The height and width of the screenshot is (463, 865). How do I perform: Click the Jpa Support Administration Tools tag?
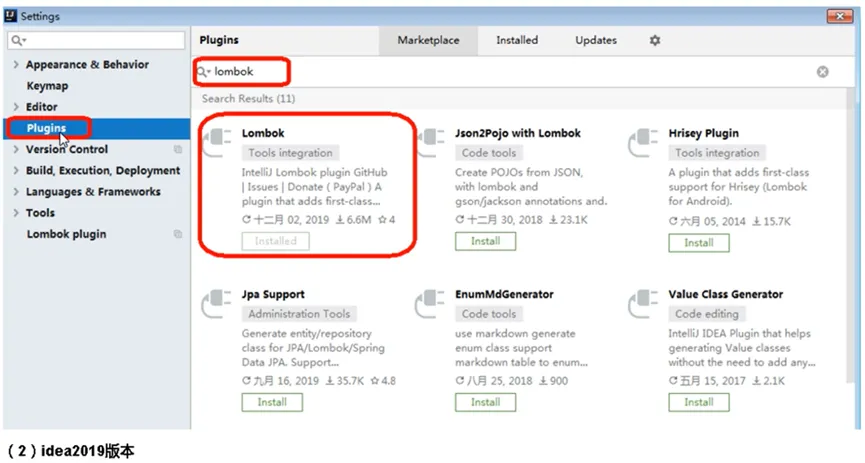299,314
